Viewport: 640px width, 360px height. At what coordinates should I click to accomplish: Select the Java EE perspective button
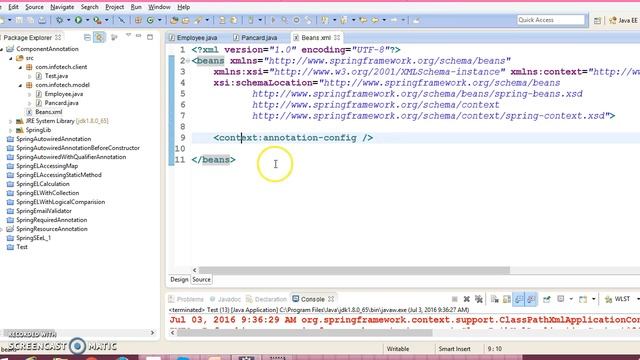623,20
